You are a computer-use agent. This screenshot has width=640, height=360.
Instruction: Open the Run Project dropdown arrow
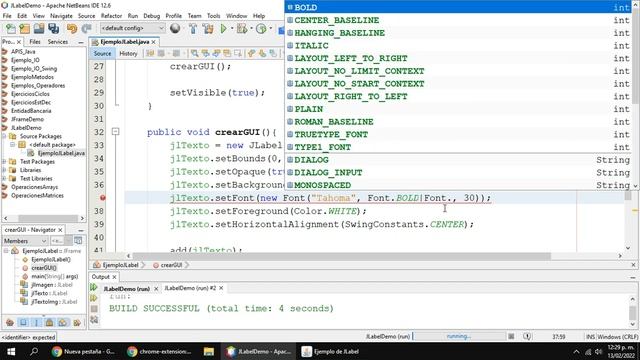(231, 28)
